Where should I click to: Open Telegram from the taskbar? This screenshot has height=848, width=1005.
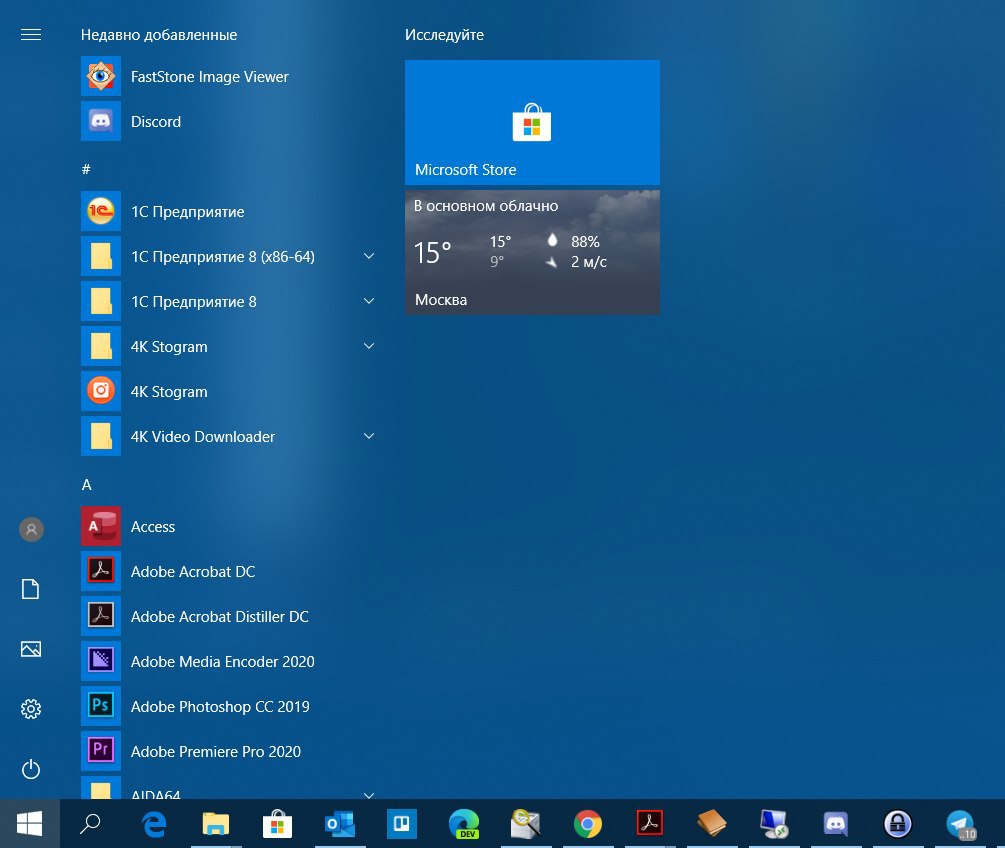pyautogui.click(x=960, y=824)
